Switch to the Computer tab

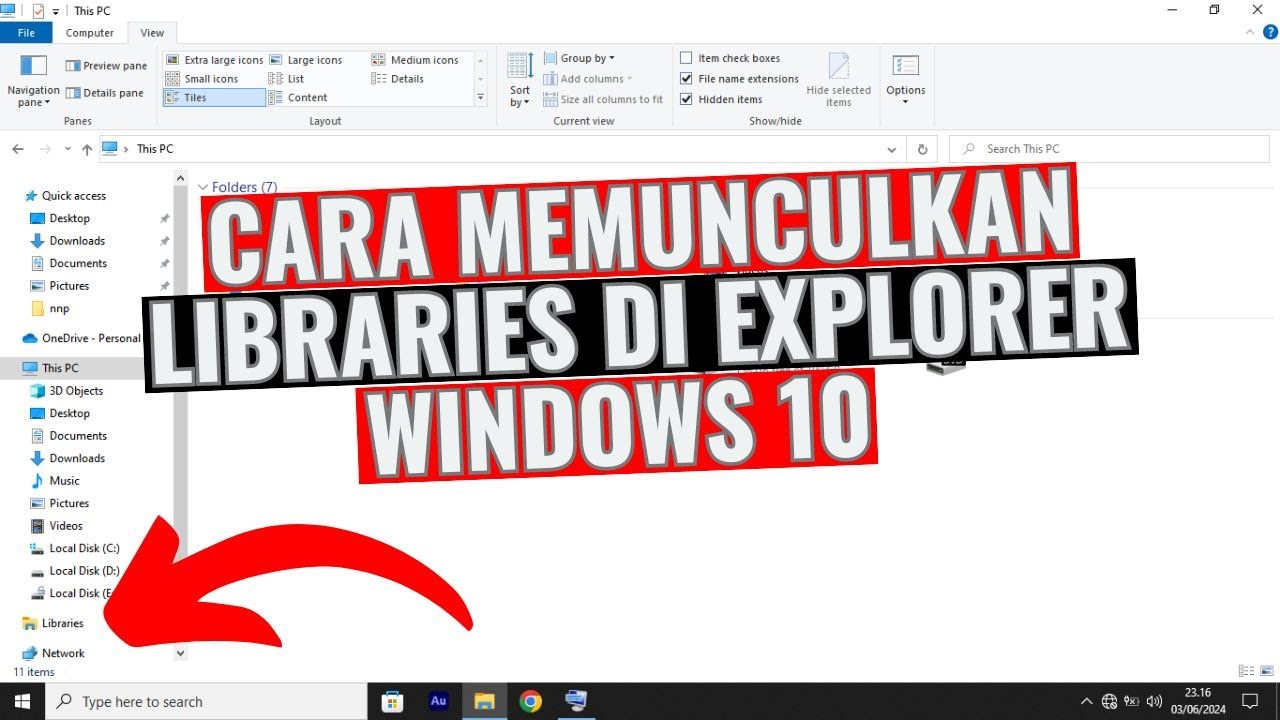[90, 33]
